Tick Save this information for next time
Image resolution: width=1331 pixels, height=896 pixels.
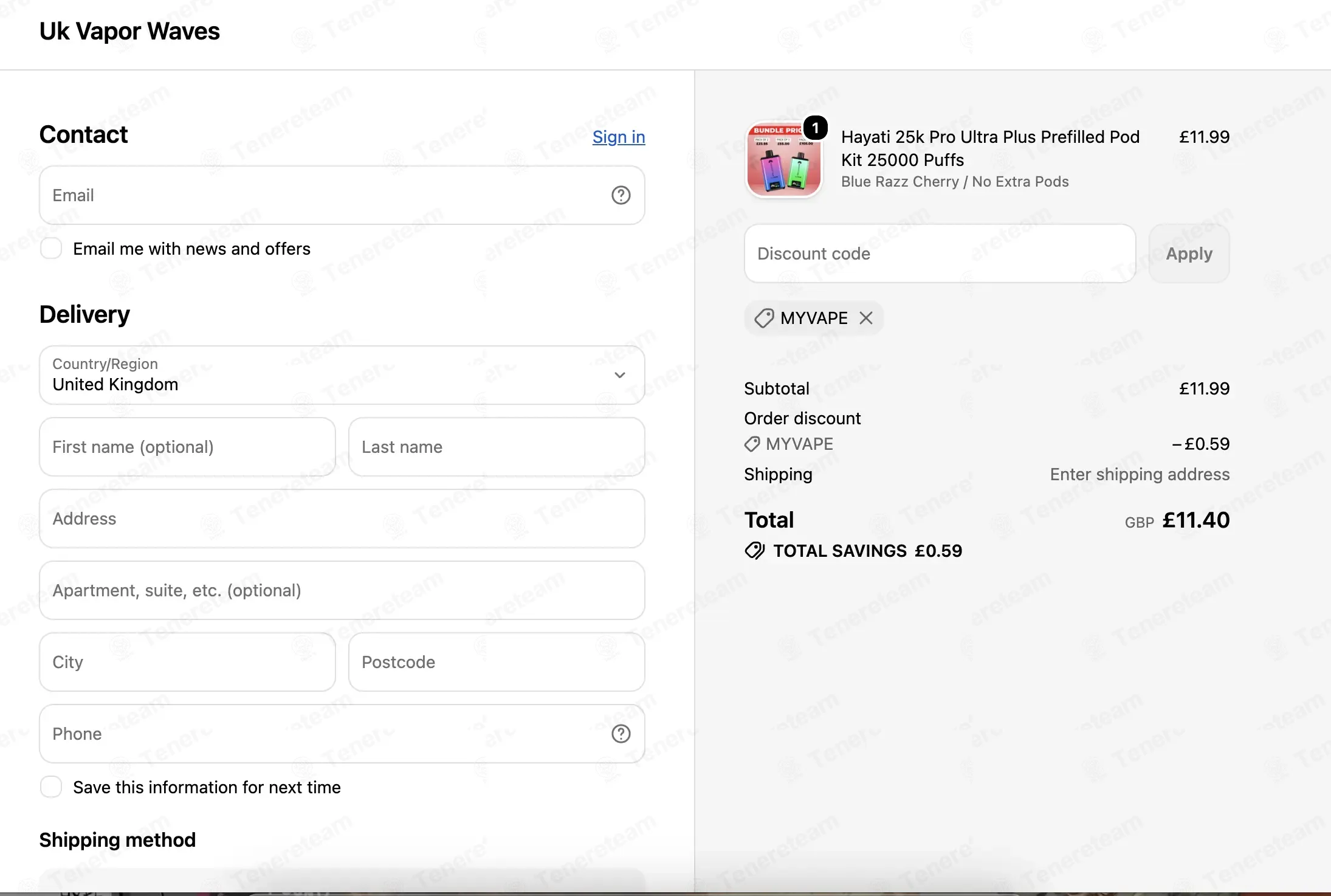click(51, 787)
